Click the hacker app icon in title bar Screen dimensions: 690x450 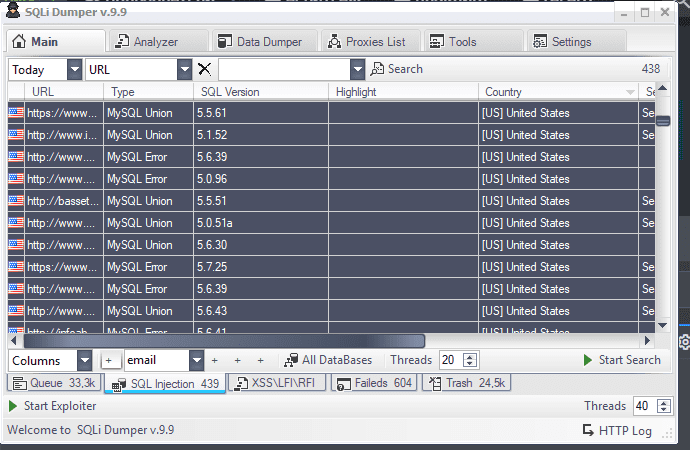(x=13, y=10)
